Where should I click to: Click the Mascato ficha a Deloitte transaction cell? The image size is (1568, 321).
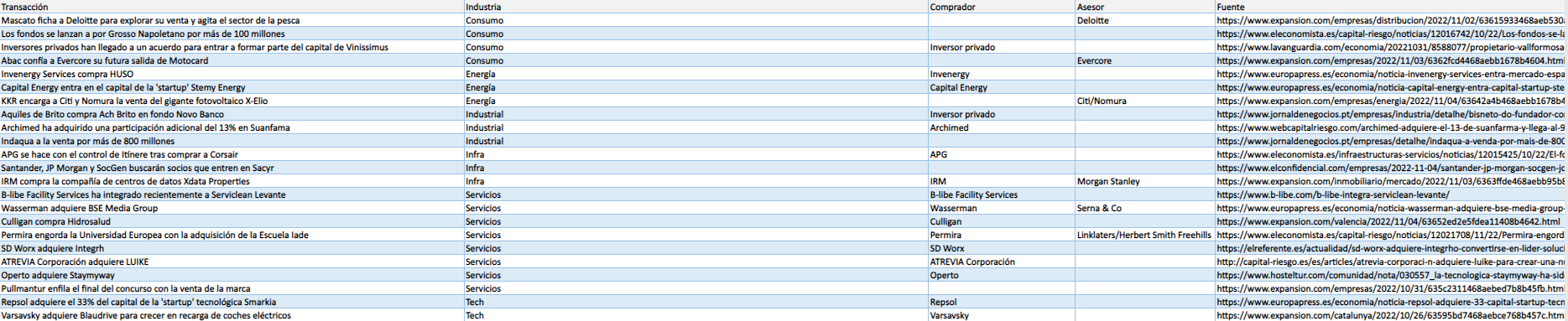pos(232,20)
